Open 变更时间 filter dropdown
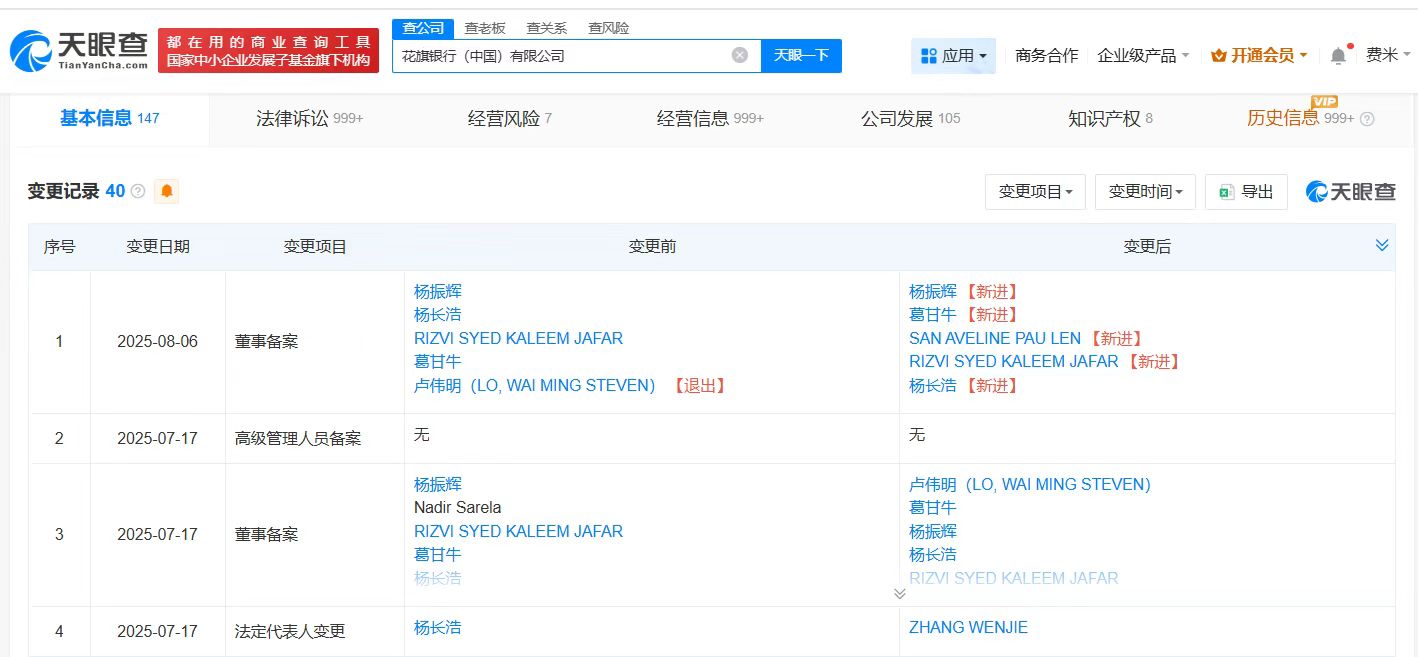This screenshot has height=657, width=1418. pos(1145,191)
